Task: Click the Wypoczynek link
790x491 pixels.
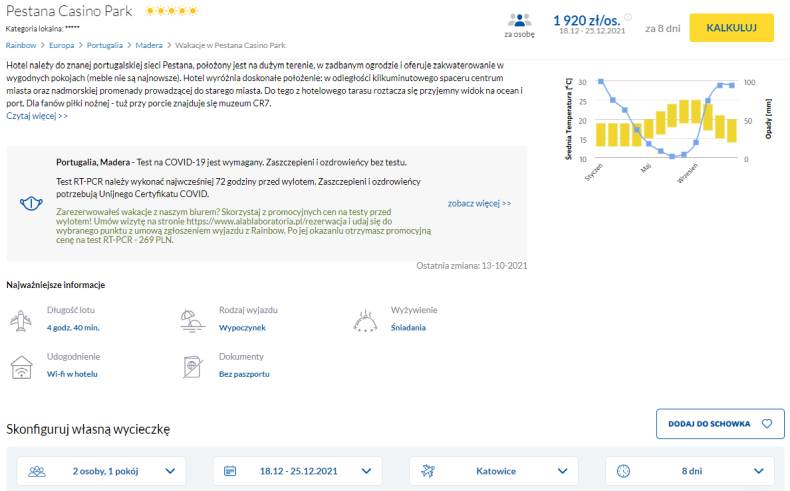Action: [242, 328]
